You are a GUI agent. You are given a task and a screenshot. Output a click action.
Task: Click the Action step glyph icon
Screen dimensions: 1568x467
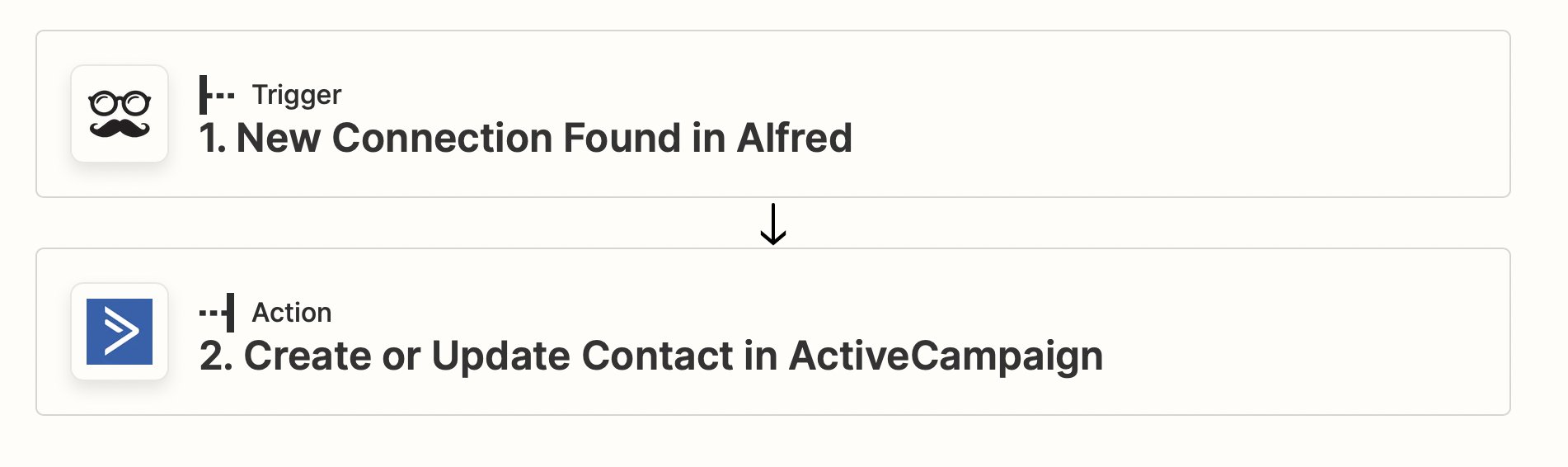coord(217,313)
